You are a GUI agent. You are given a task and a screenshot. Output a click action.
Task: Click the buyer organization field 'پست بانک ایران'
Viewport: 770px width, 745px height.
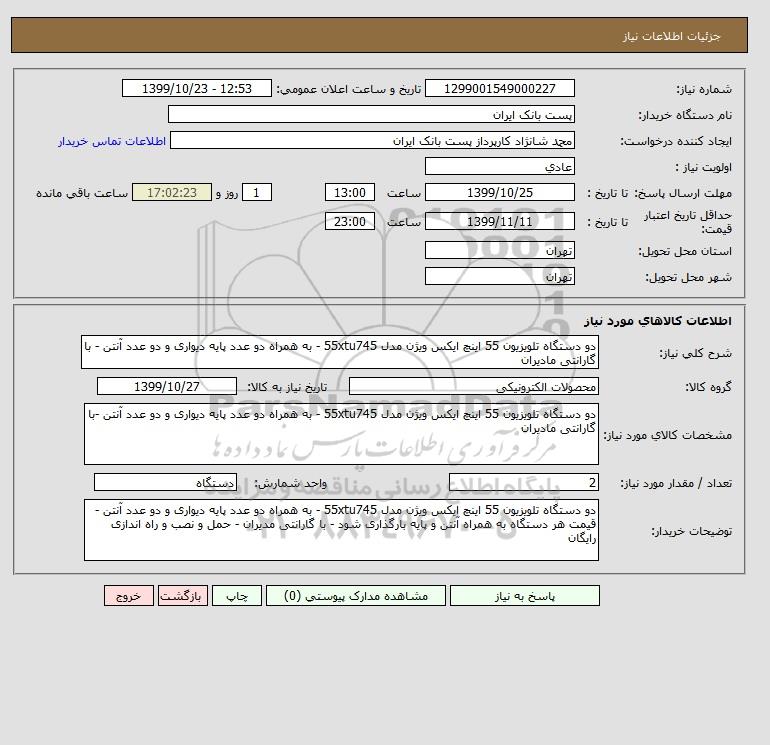371,114
